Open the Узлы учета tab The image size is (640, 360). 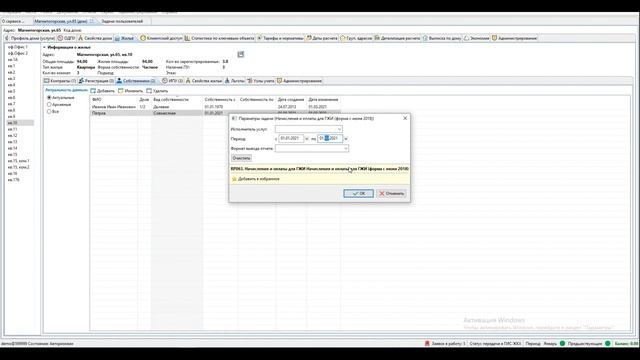coord(261,81)
